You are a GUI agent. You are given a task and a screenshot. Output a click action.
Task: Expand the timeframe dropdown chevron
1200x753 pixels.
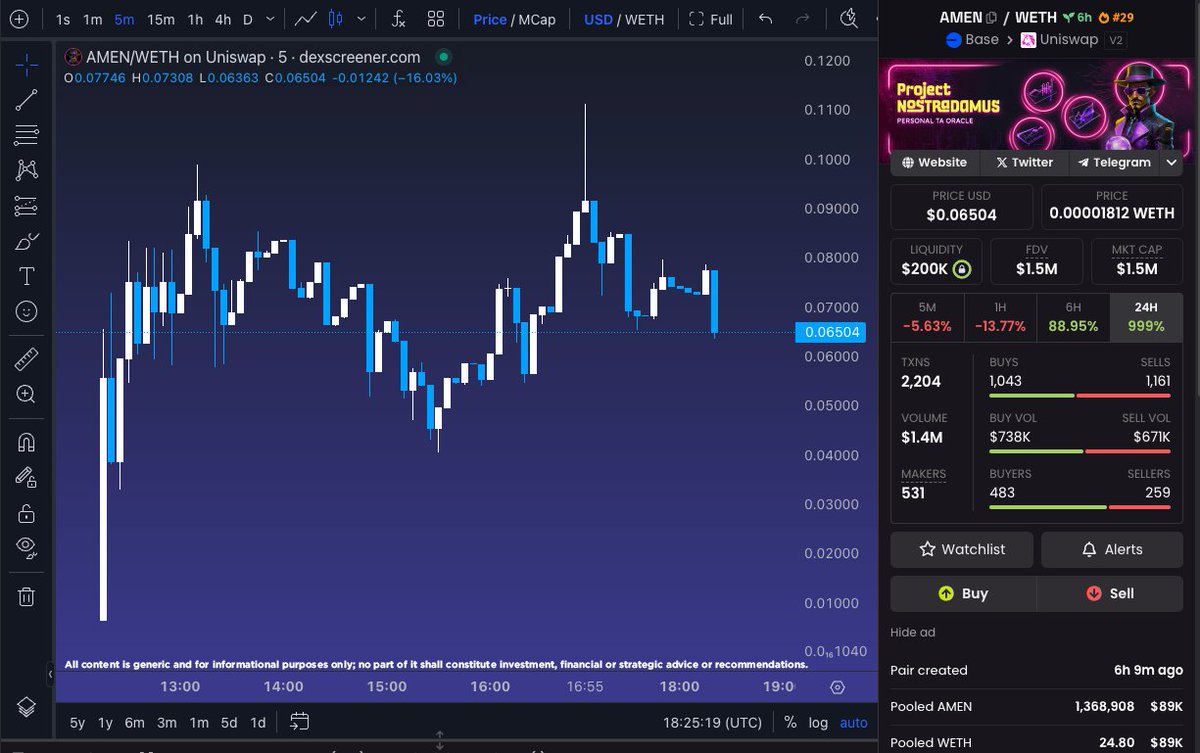[270, 19]
